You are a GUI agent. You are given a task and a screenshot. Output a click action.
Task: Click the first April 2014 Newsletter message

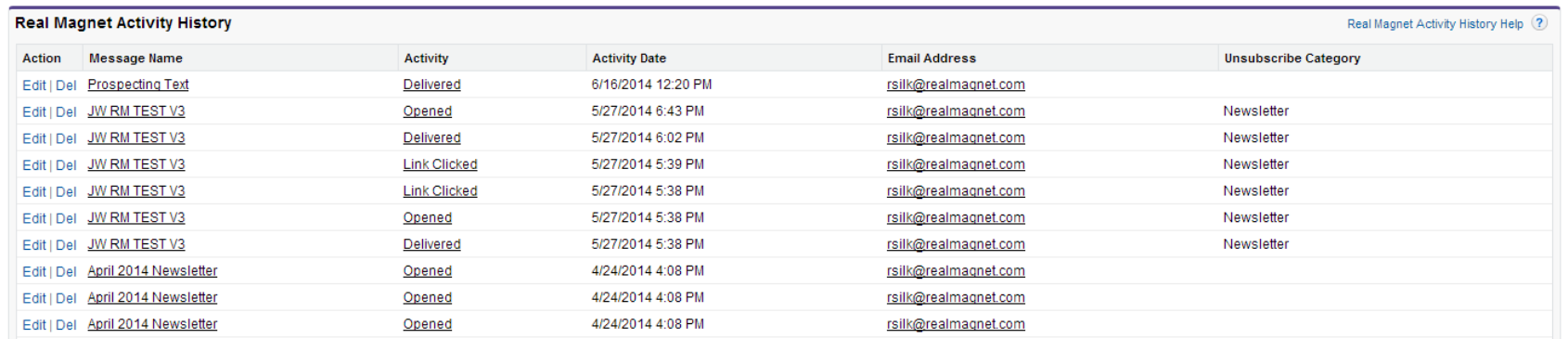tap(152, 271)
